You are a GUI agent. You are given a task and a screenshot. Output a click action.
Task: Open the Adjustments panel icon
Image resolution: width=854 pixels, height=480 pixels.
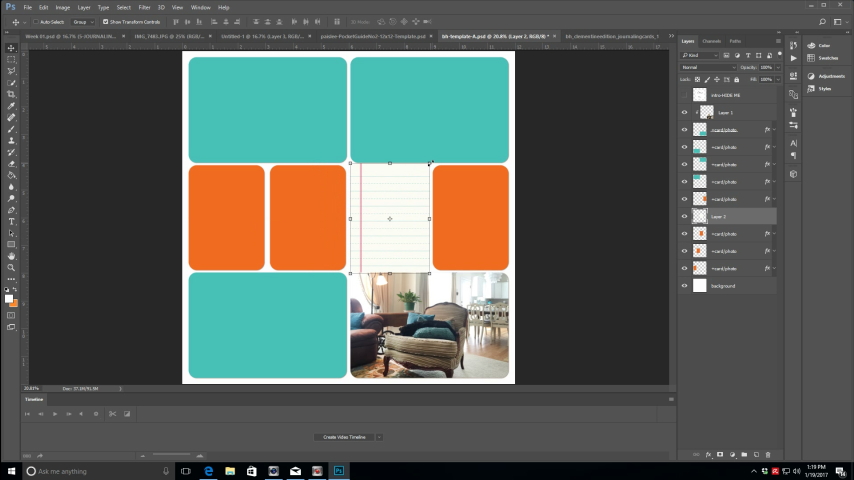pos(812,76)
